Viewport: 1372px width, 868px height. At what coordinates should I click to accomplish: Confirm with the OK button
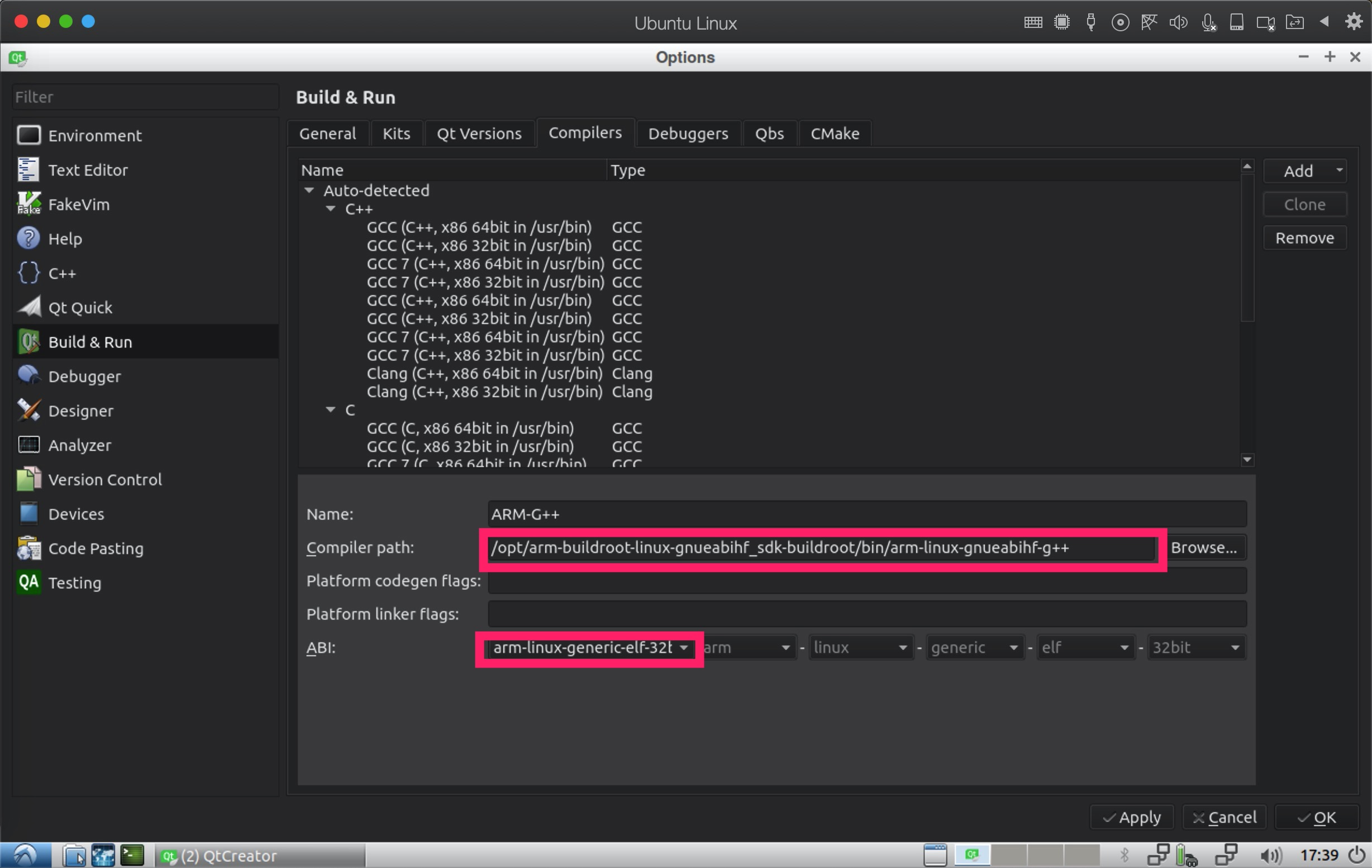[1316, 817]
